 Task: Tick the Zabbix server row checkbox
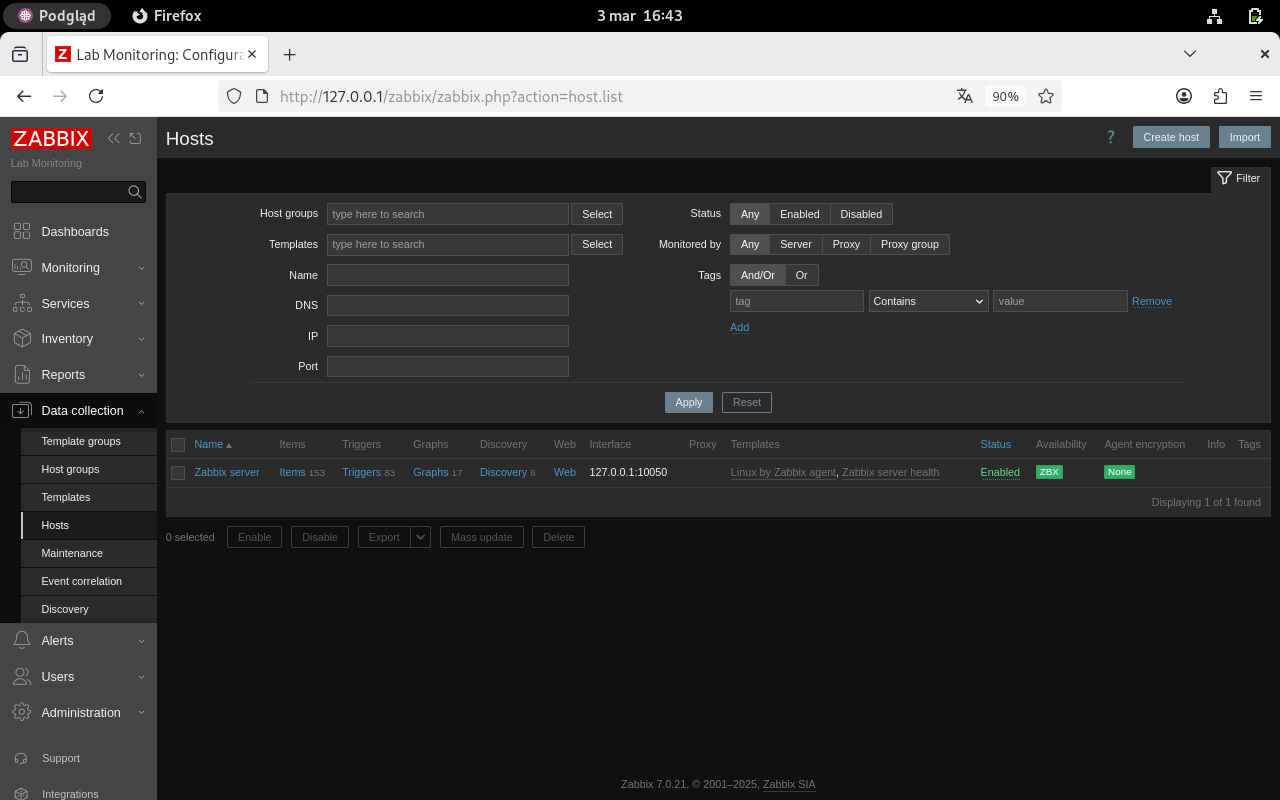click(x=178, y=473)
